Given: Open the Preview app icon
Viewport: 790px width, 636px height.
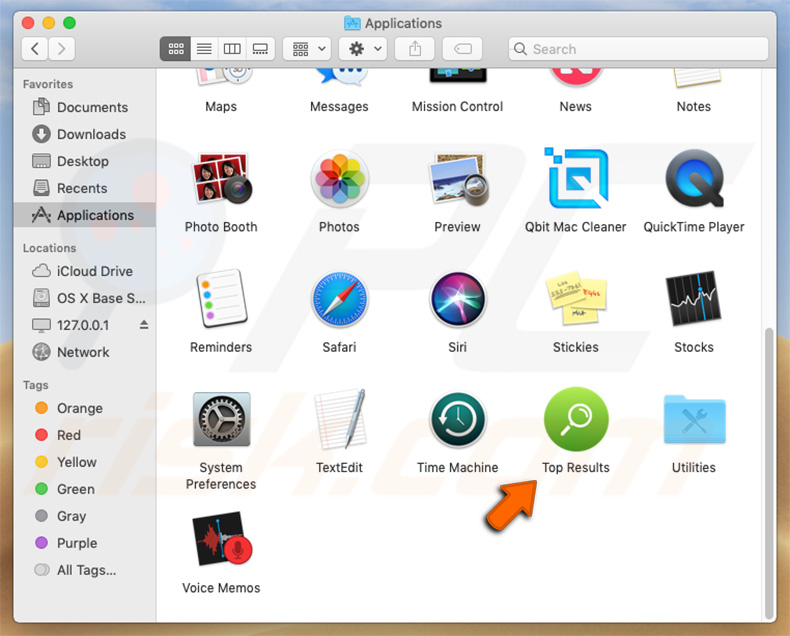Looking at the screenshot, I should (458, 179).
